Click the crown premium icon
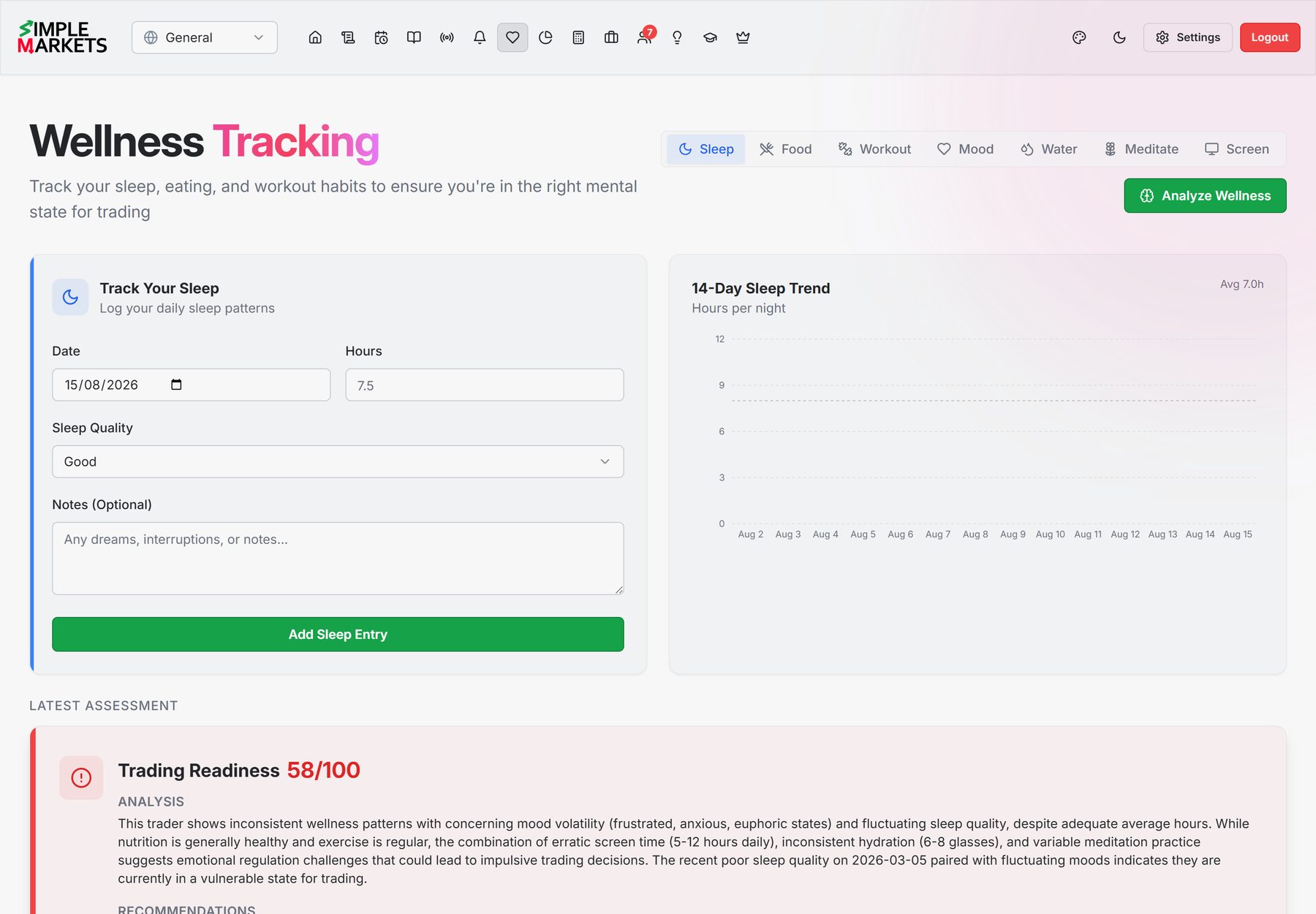Image resolution: width=1316 pixels, height=914 pixels. 743,37
